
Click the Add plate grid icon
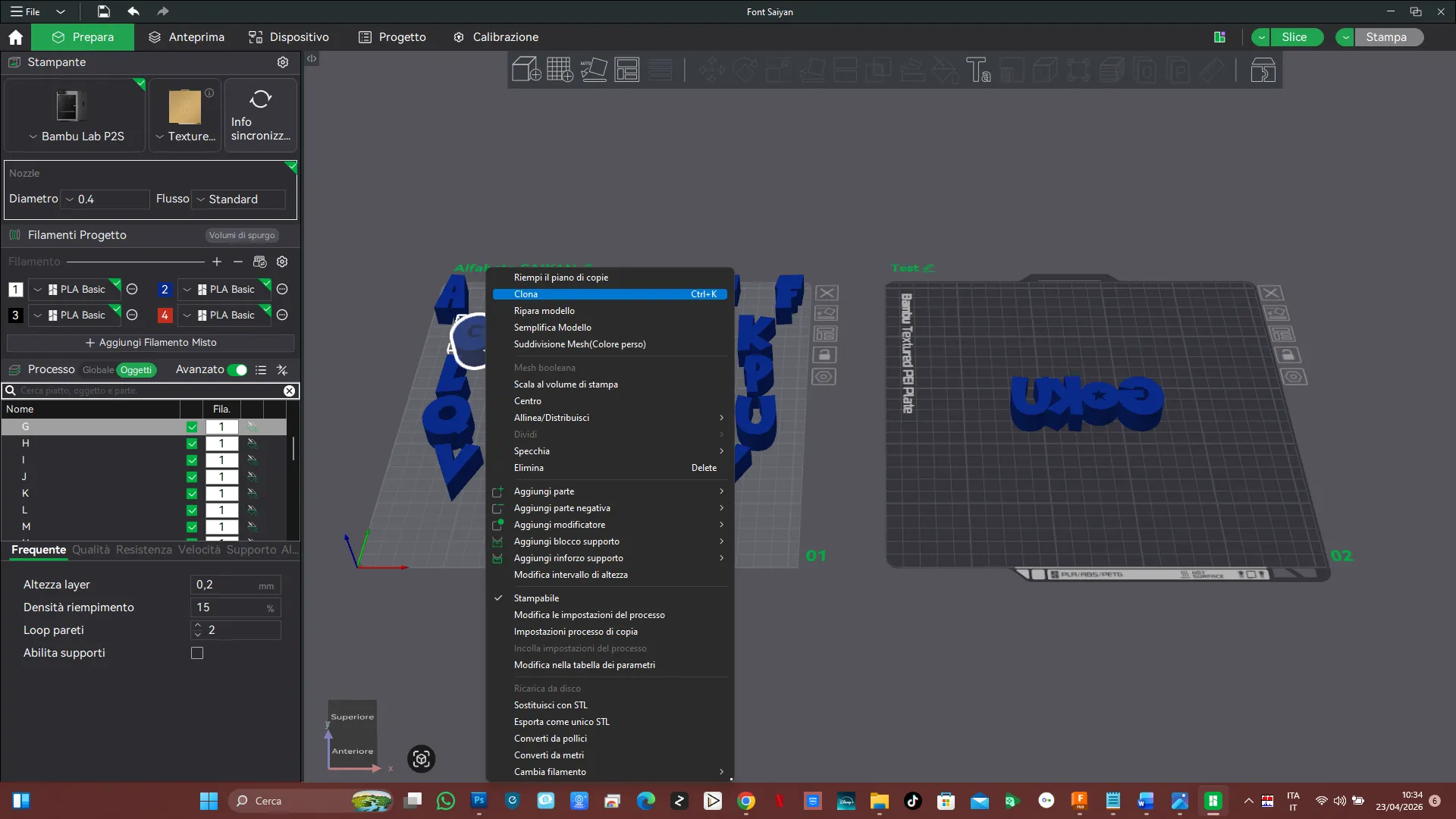click(x=560, y=70)
